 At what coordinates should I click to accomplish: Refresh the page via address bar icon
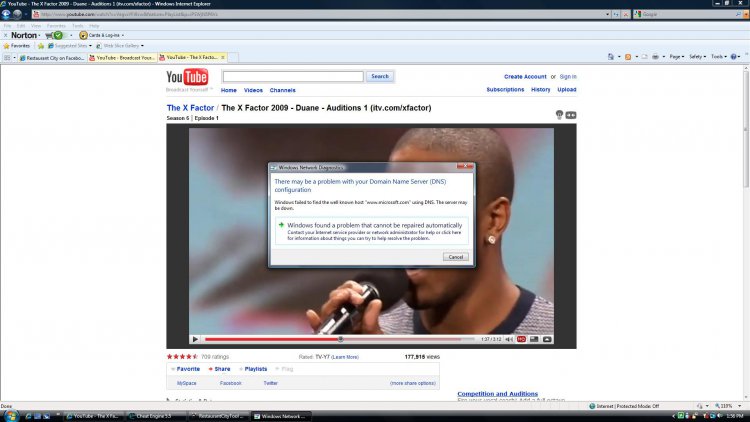click(x=616, y=14)
